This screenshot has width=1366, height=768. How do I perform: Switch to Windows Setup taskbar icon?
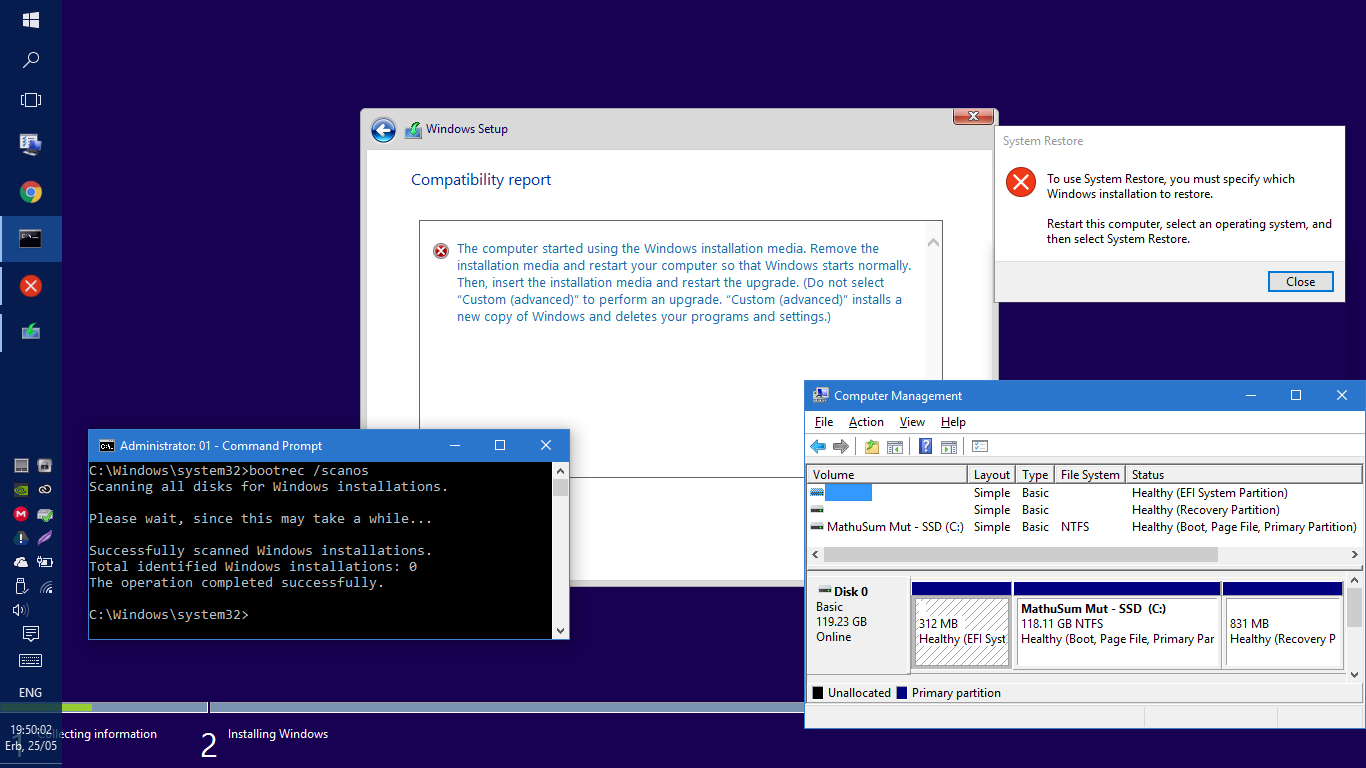pos(31,331)
